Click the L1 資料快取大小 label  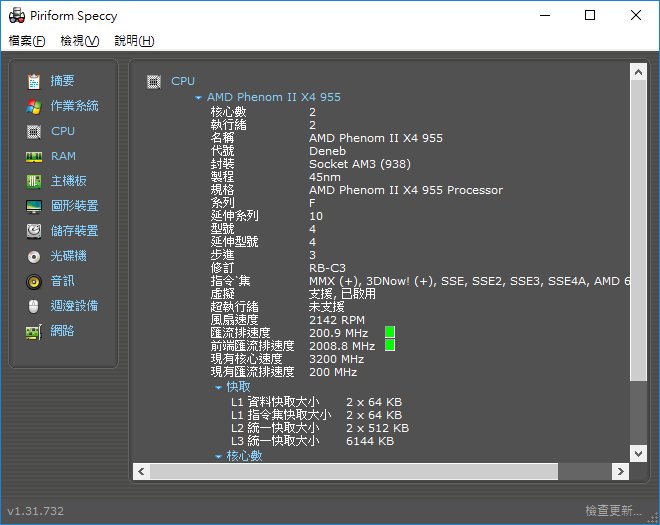275,402
